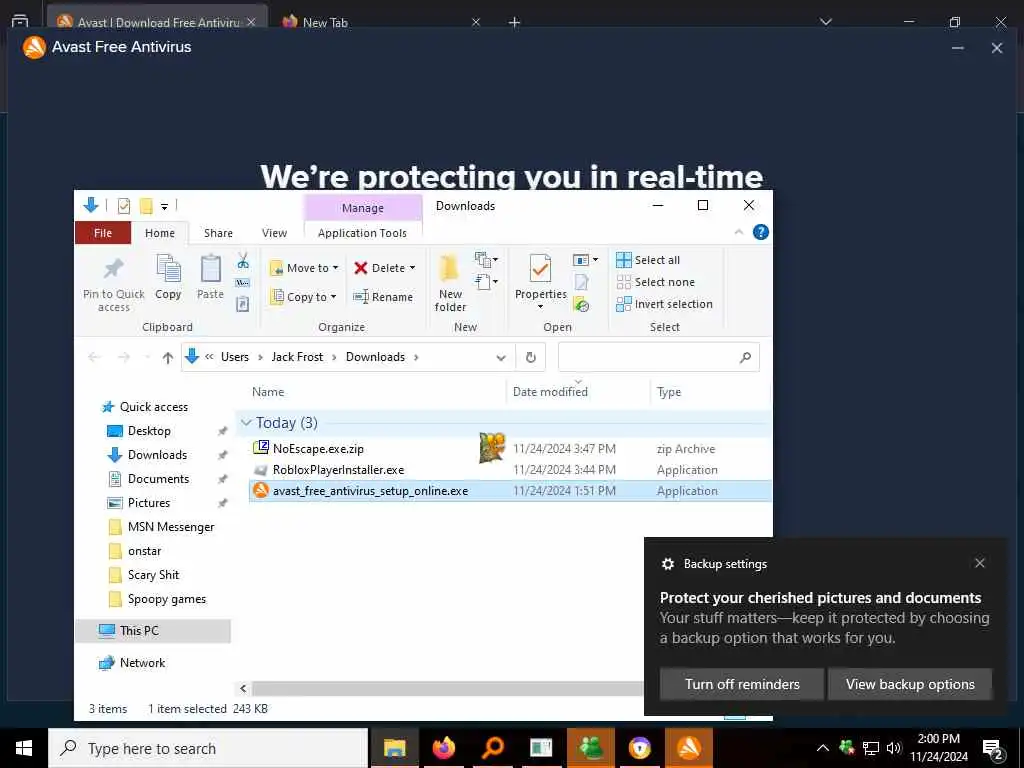Click the search magnifier in Explorer search box

point(745,357)
